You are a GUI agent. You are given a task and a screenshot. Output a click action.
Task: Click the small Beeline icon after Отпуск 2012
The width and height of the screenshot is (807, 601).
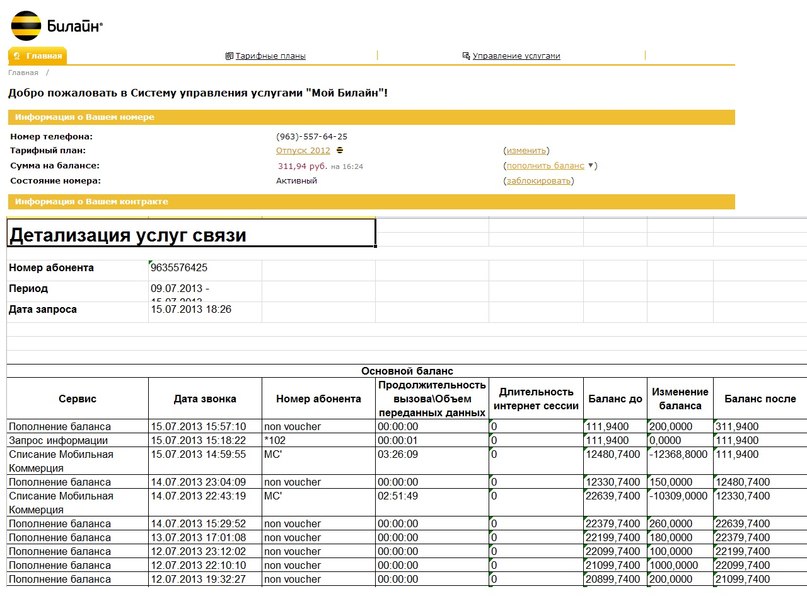click(x=340, y=150)
